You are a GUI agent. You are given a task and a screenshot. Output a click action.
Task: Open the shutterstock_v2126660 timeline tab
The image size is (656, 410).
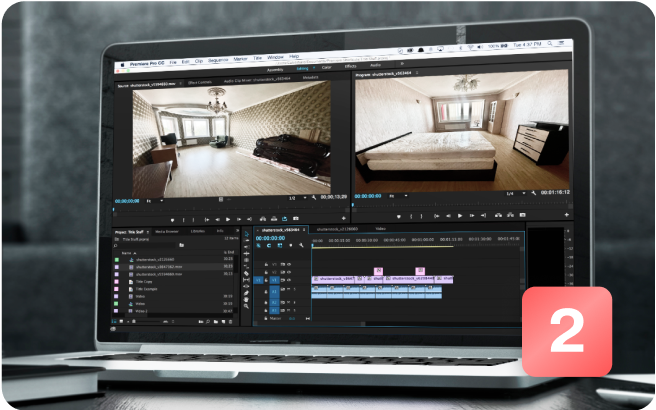point(337,229)
